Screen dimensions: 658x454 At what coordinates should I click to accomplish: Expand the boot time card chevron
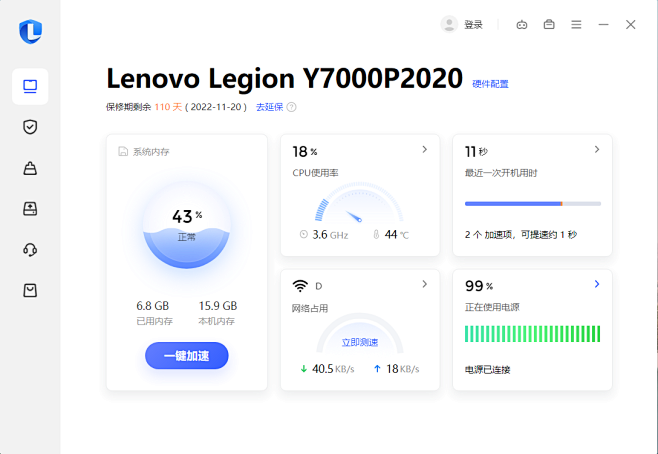click(x=597, y=149)
